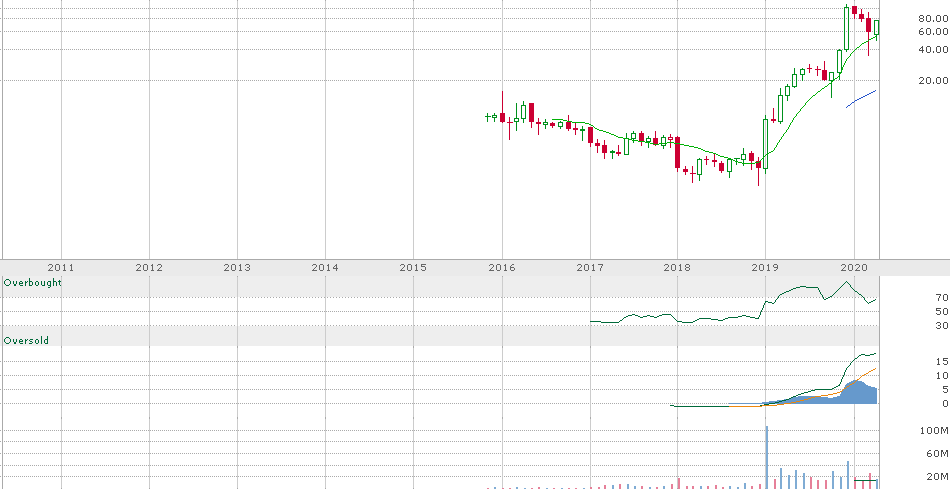
Task: Click the 60M volume axis label
Action: [937, 453]
